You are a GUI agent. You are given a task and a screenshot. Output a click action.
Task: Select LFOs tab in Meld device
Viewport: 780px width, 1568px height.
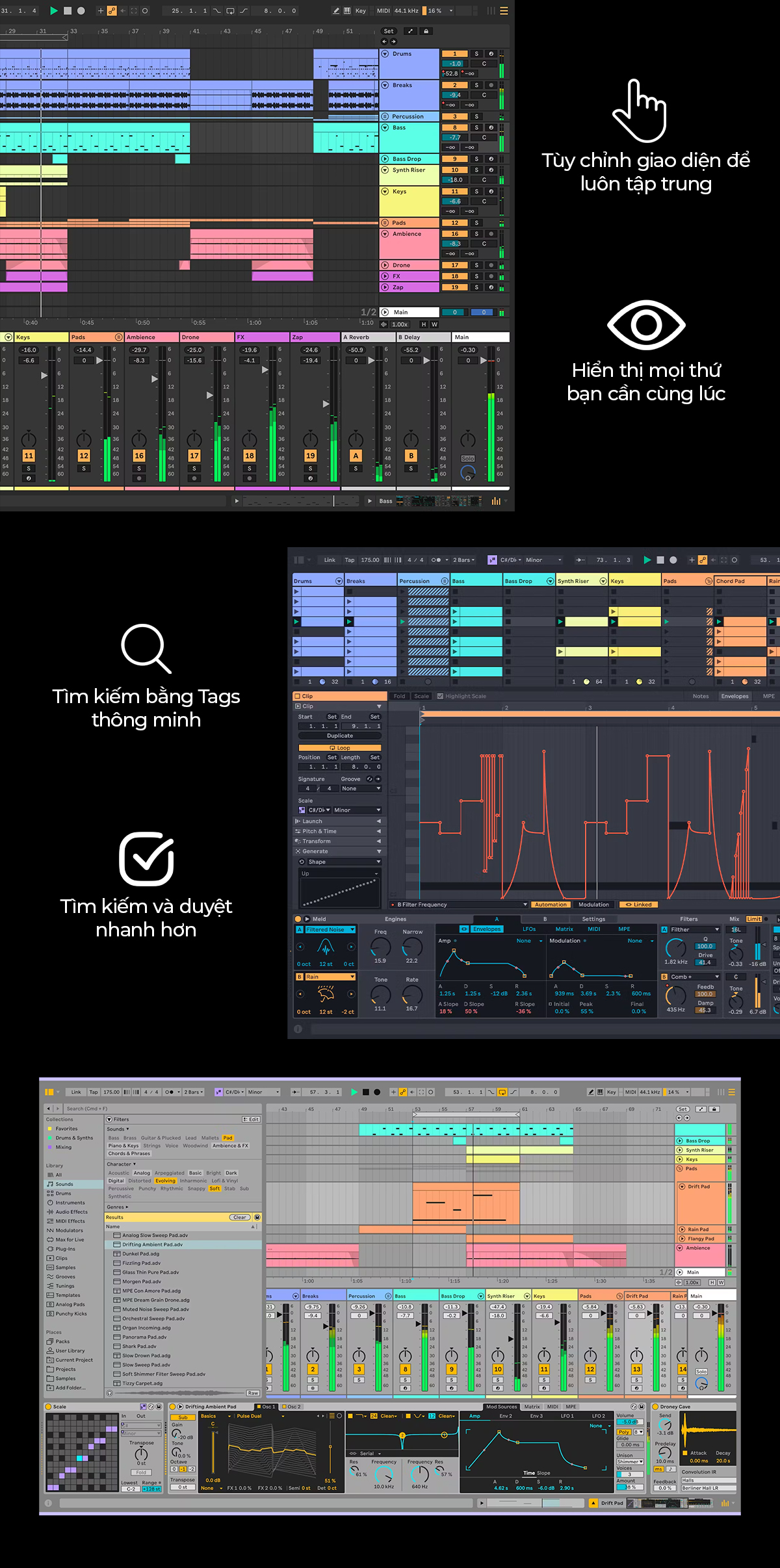[x=529, y=929]
